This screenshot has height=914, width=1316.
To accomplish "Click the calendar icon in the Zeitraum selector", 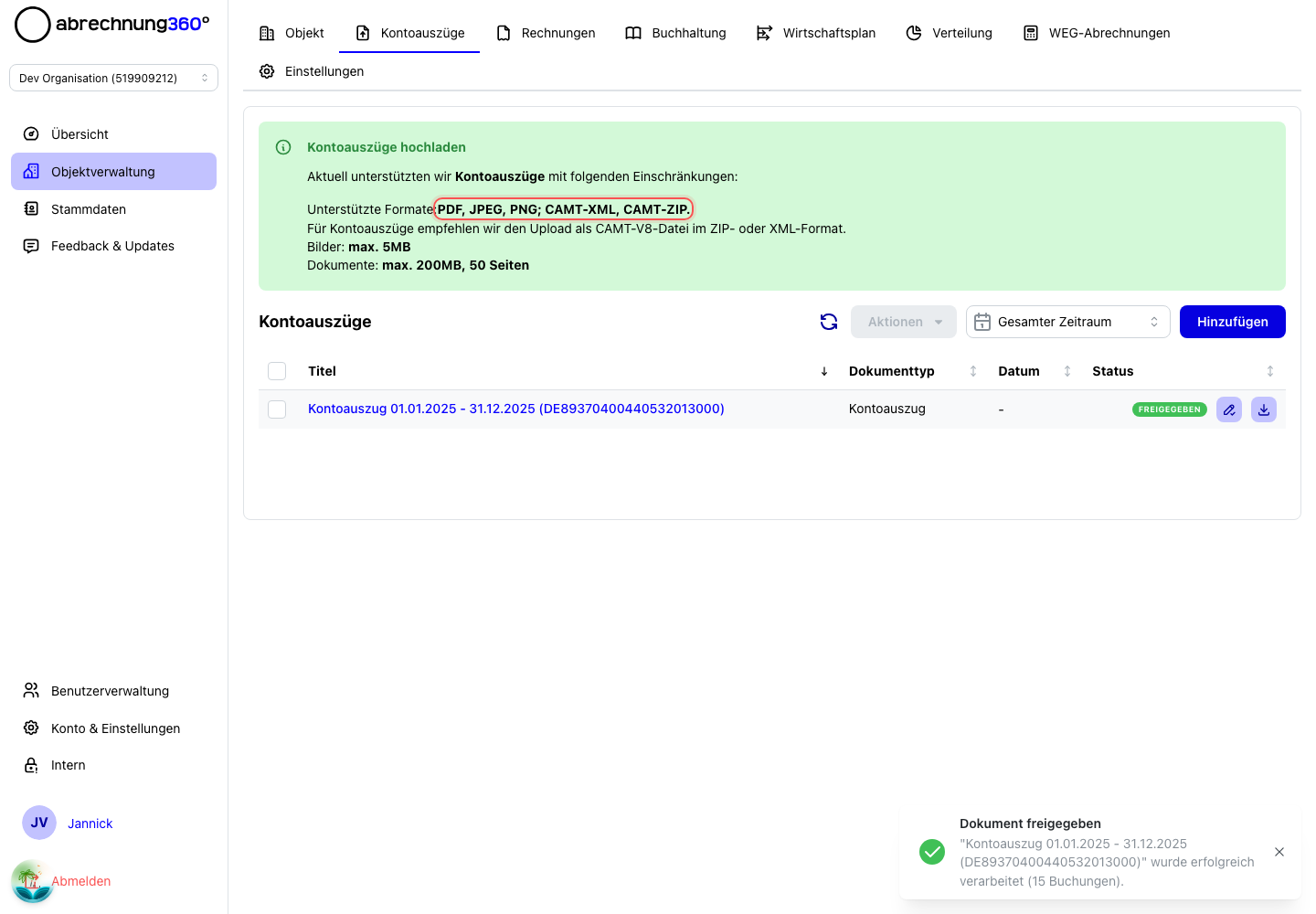I will (x=982, y=322).
